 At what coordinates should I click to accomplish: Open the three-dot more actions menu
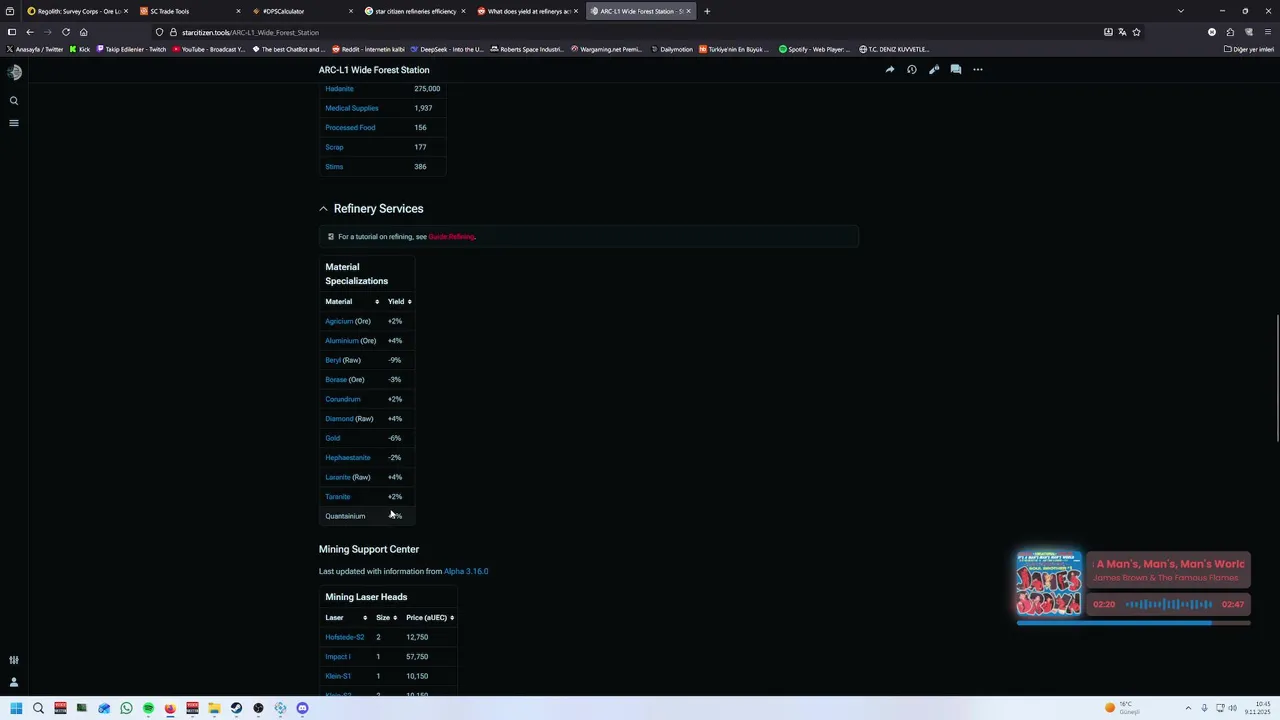[978, 70]
